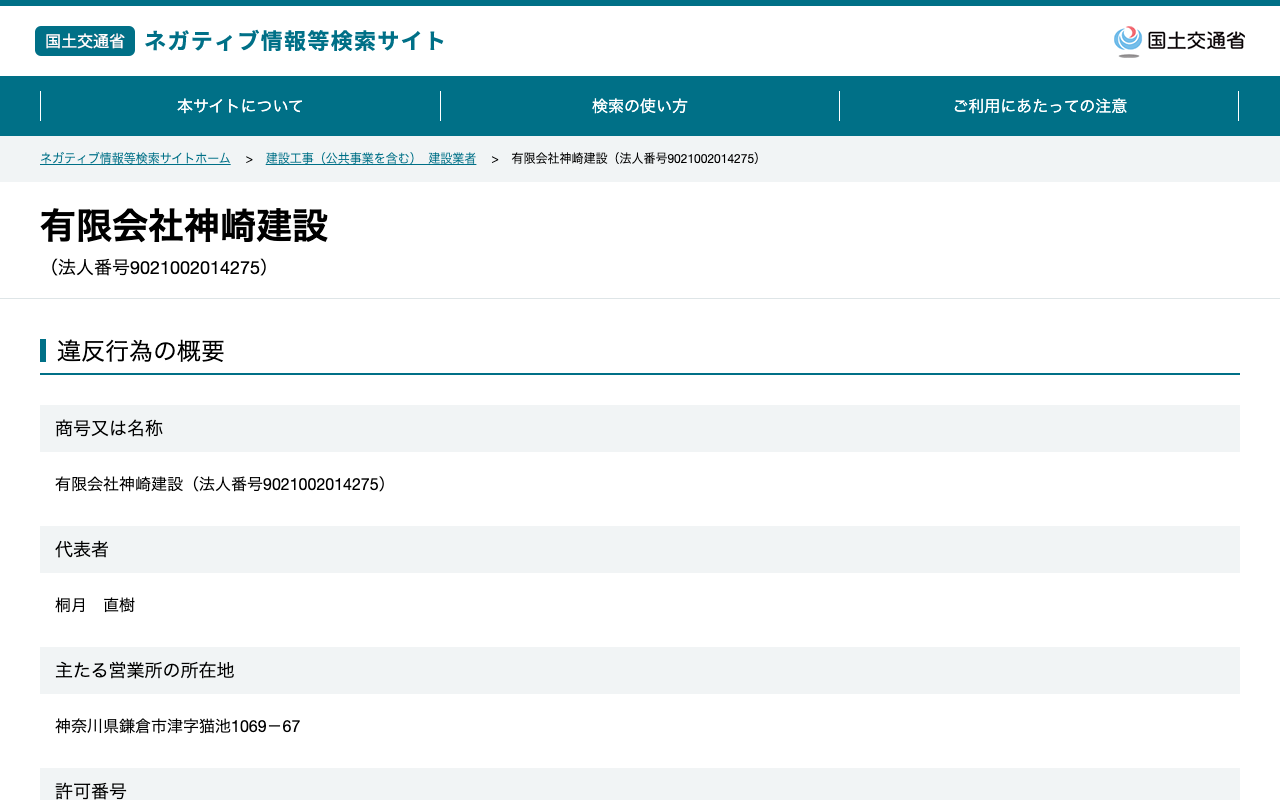This screenshot has width=1280, height=800.
Task: Click the 違反行為の概要 section heading
Action: [x=141, y=351]
